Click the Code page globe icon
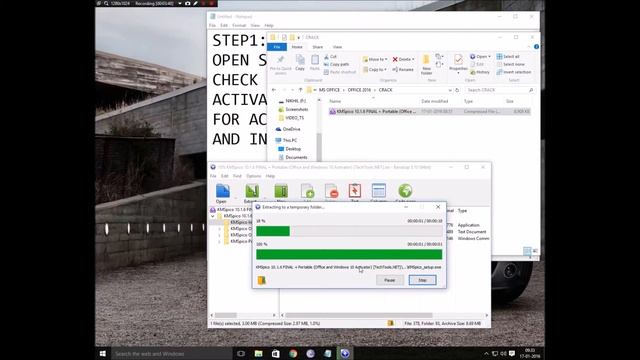640x360 pixels. coord(405,191)
